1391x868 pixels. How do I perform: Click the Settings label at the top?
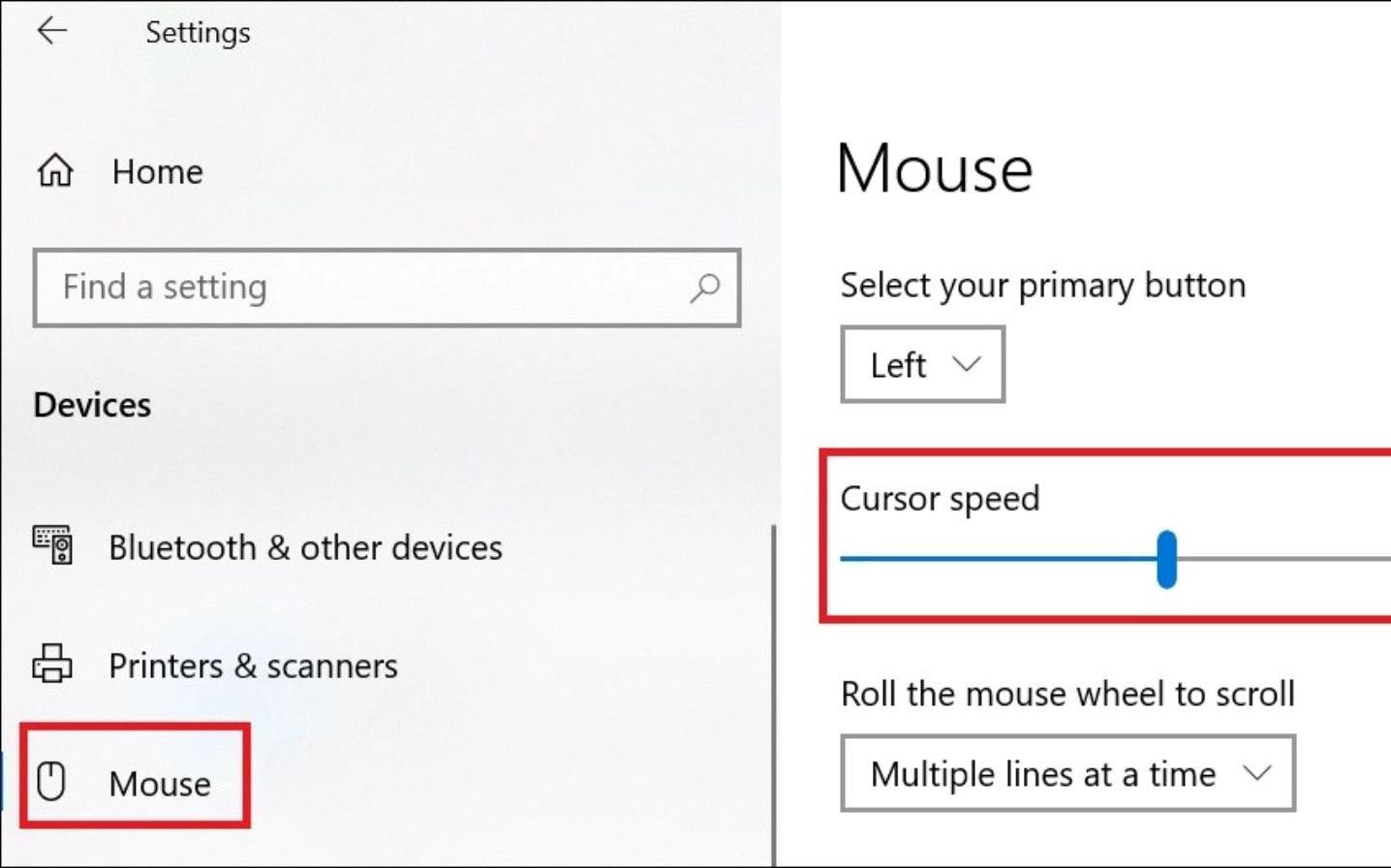point(197,31)
